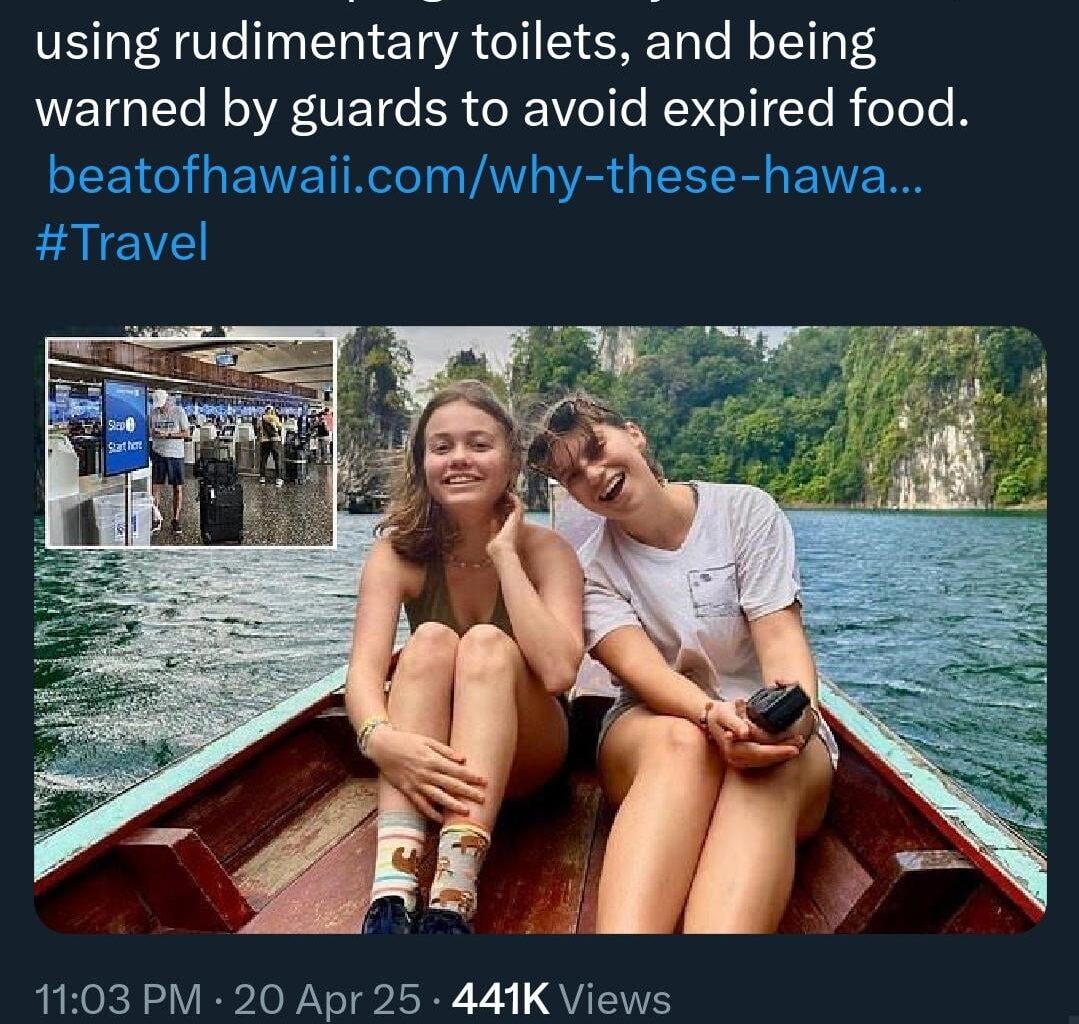Click the 11:03 PM timestamp
Viewport: 1079px width, 1024px height.
coord(118,999)
